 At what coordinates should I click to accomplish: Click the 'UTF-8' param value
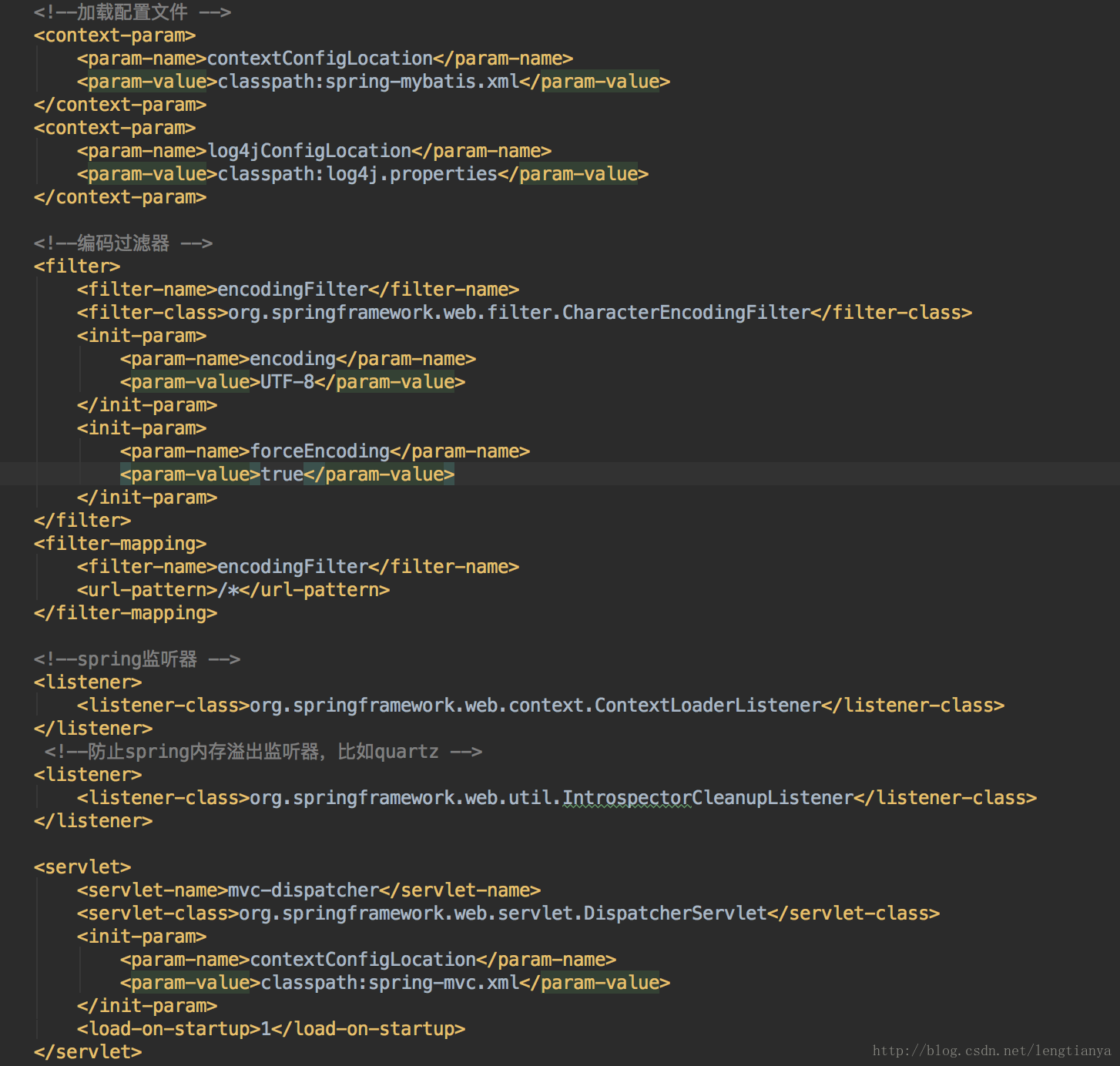tap(287, 382)
